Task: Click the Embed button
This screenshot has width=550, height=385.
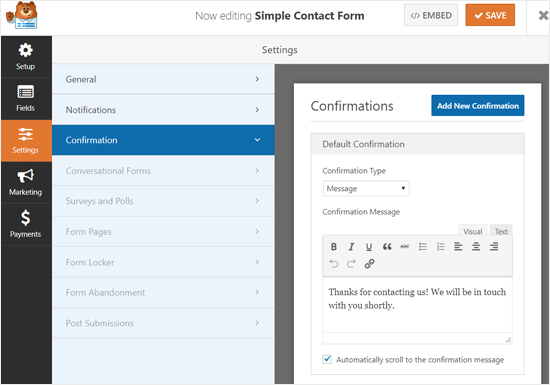Action: pos(431,15)
